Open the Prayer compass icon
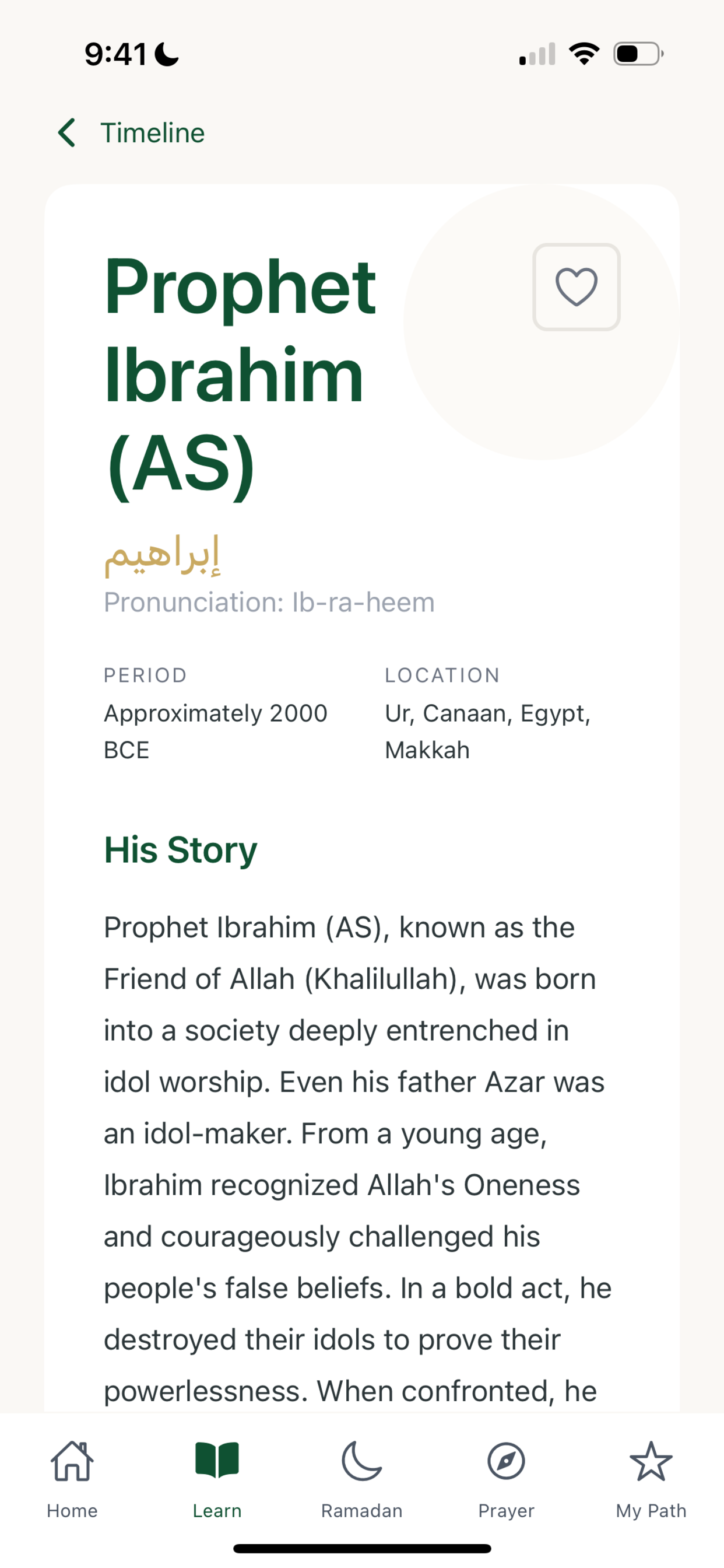Viewport: 724px width, 1568px height. (506, 1461)
